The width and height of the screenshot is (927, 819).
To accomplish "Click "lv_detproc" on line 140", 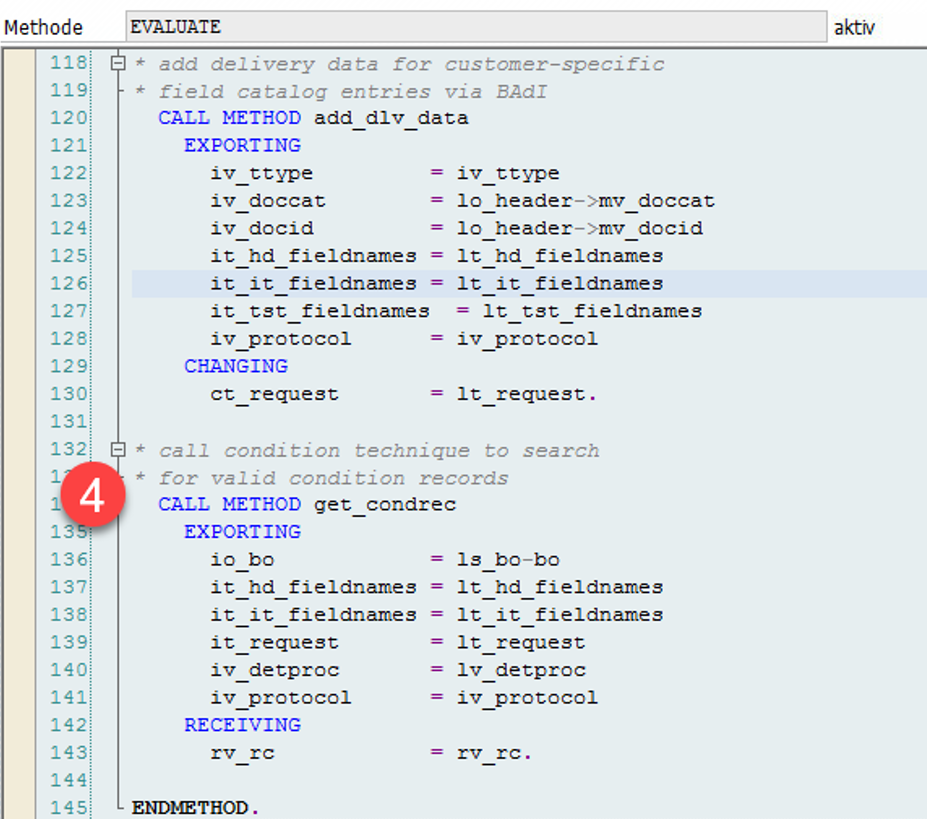I will (x=521, y=670).
